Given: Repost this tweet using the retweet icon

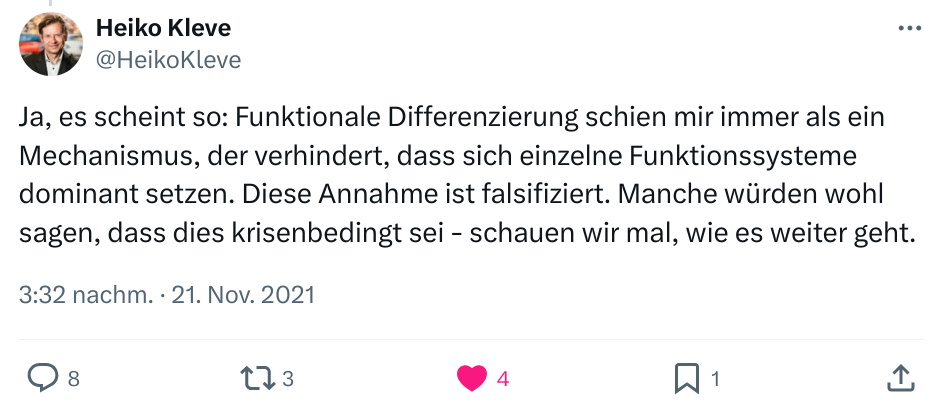Looking at the screenshot, I should coord(256,378).
